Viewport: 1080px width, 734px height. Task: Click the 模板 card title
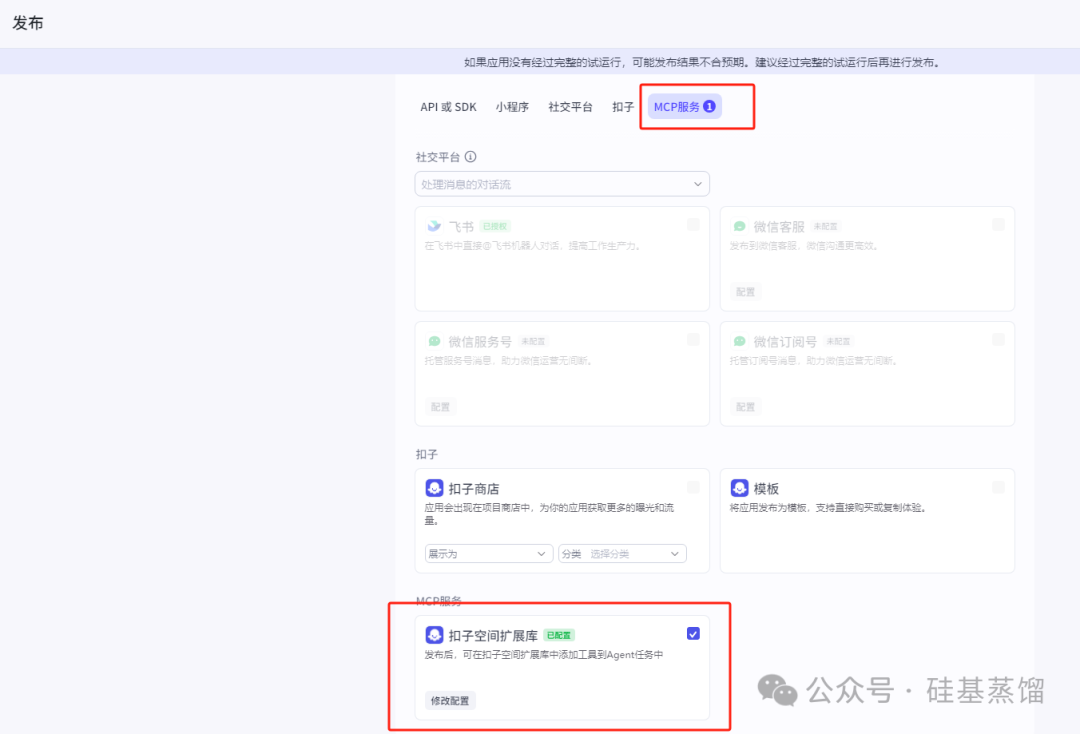tap(766, 489)
